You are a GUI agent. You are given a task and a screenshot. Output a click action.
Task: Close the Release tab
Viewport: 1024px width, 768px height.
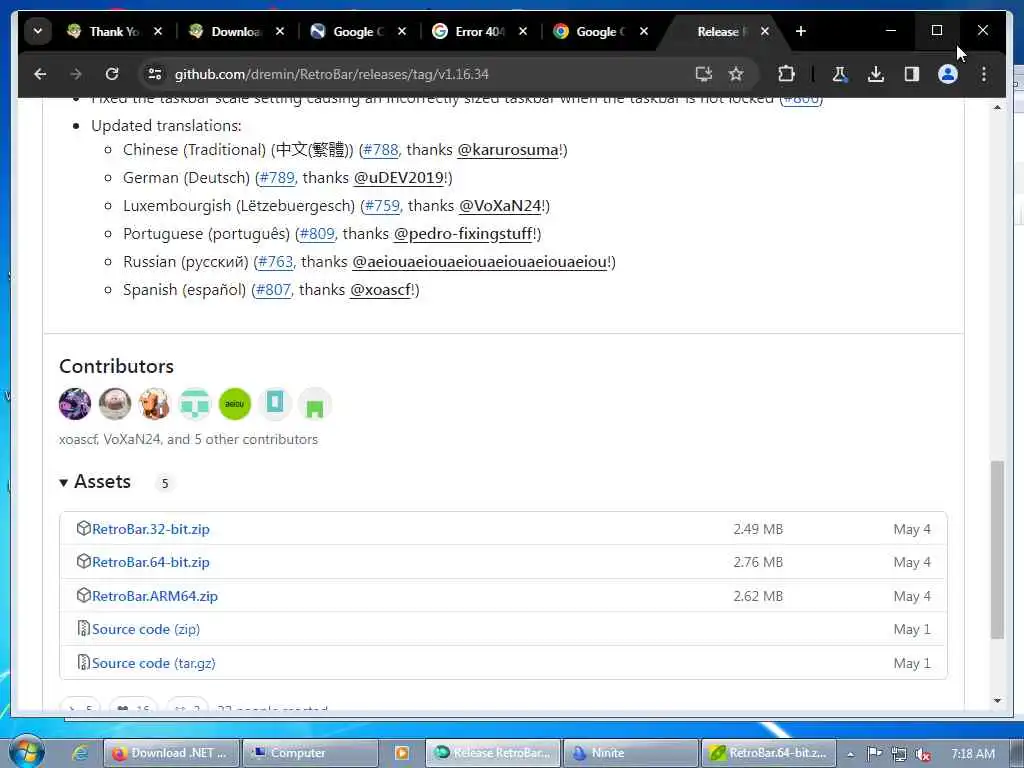765,31
